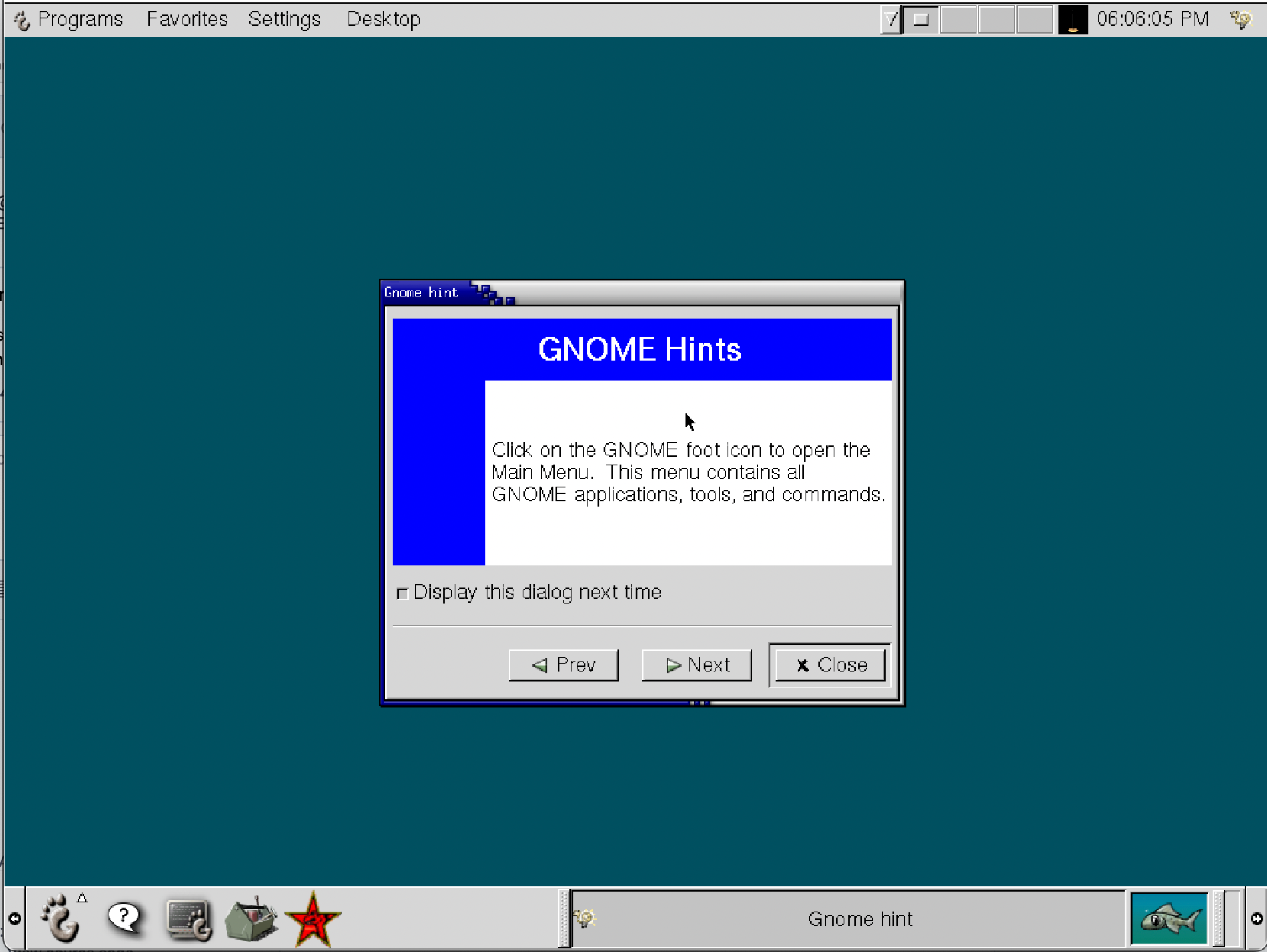Hide bottom panel using left arrow button
This screenshot has width=1267, height=952.
(x=14, y=918)
